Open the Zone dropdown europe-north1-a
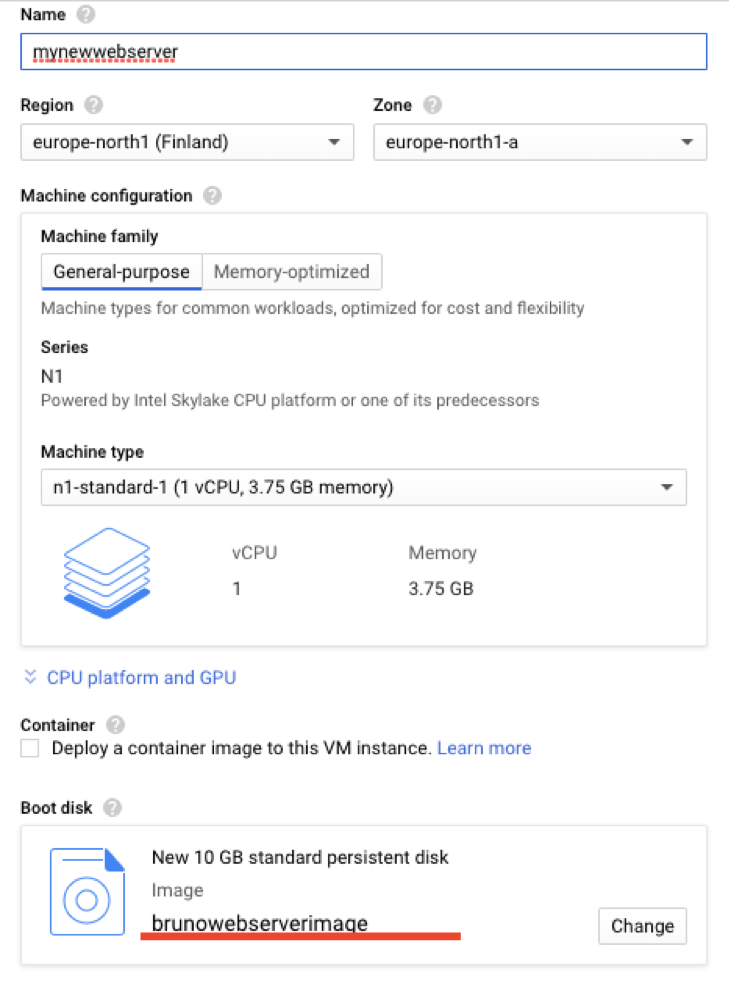This screenshot has width=729, height=983. (x=540, y=142)
